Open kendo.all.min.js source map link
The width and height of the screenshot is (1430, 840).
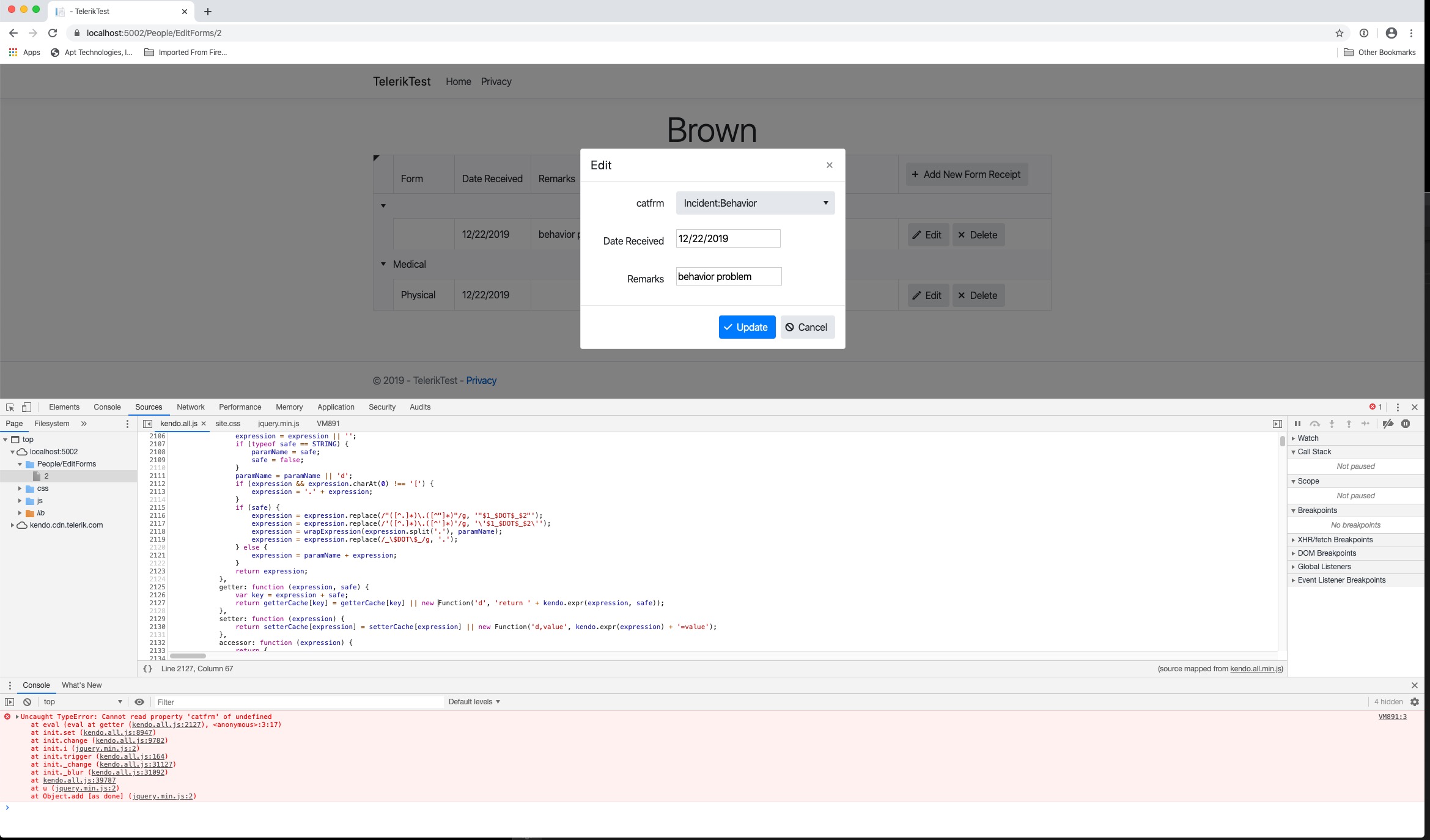click(1255, 669)
